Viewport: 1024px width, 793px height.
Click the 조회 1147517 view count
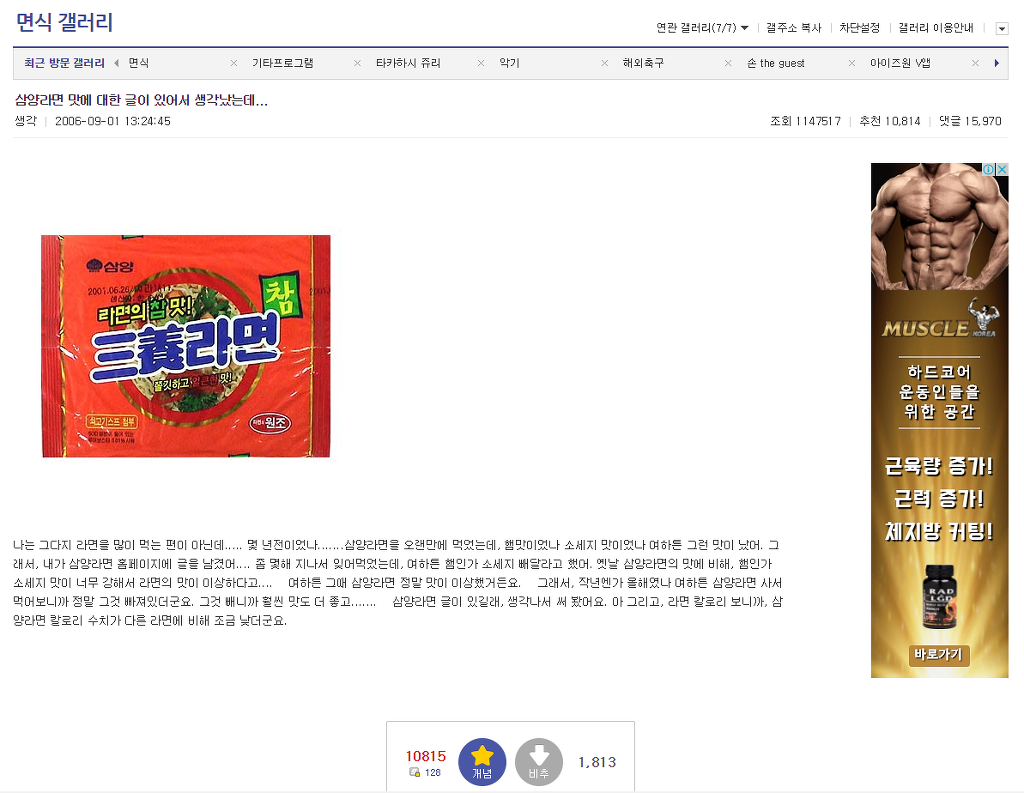point(805,121)
